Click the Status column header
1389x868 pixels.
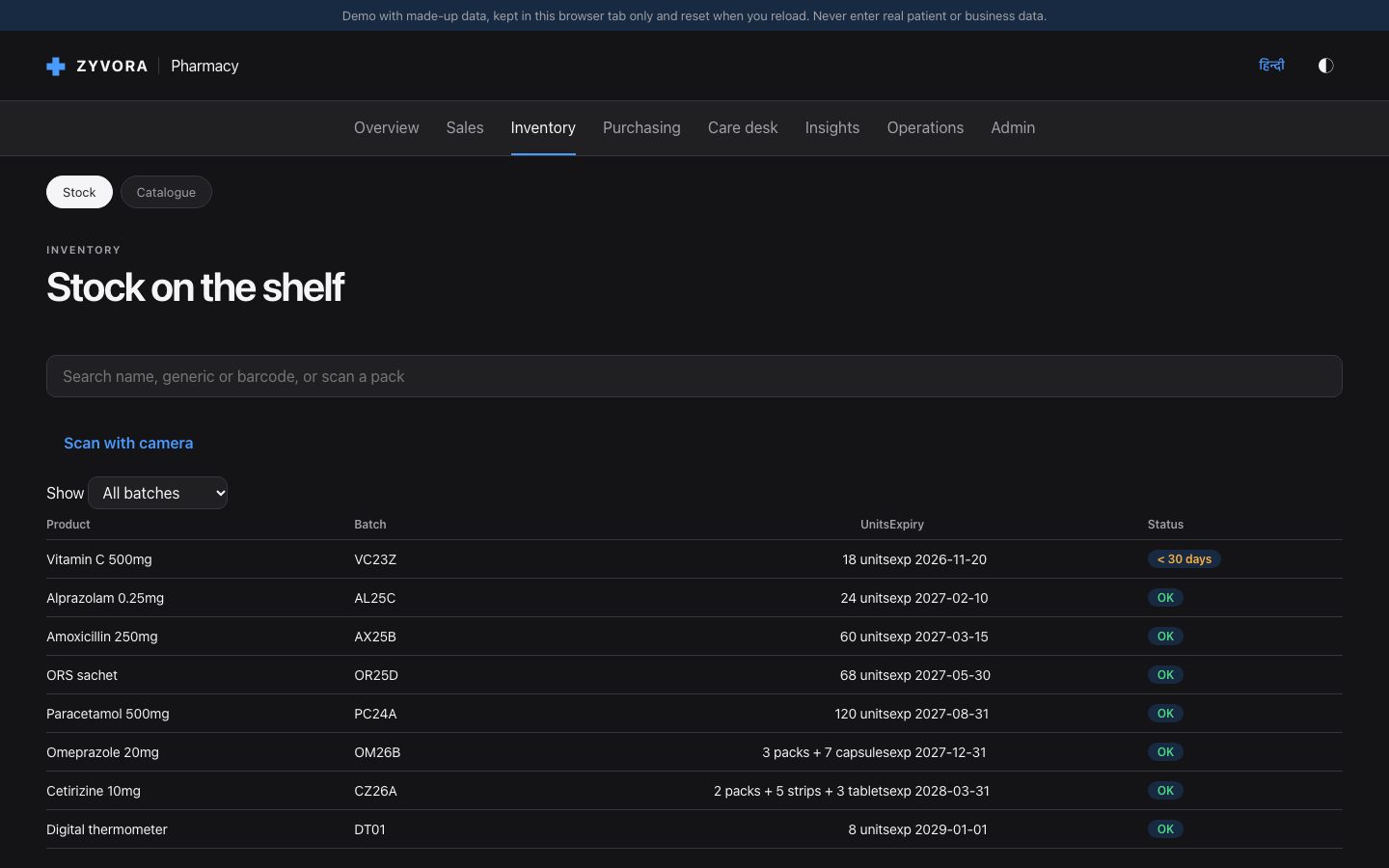pyautogui.click(x=1165, y=525)
